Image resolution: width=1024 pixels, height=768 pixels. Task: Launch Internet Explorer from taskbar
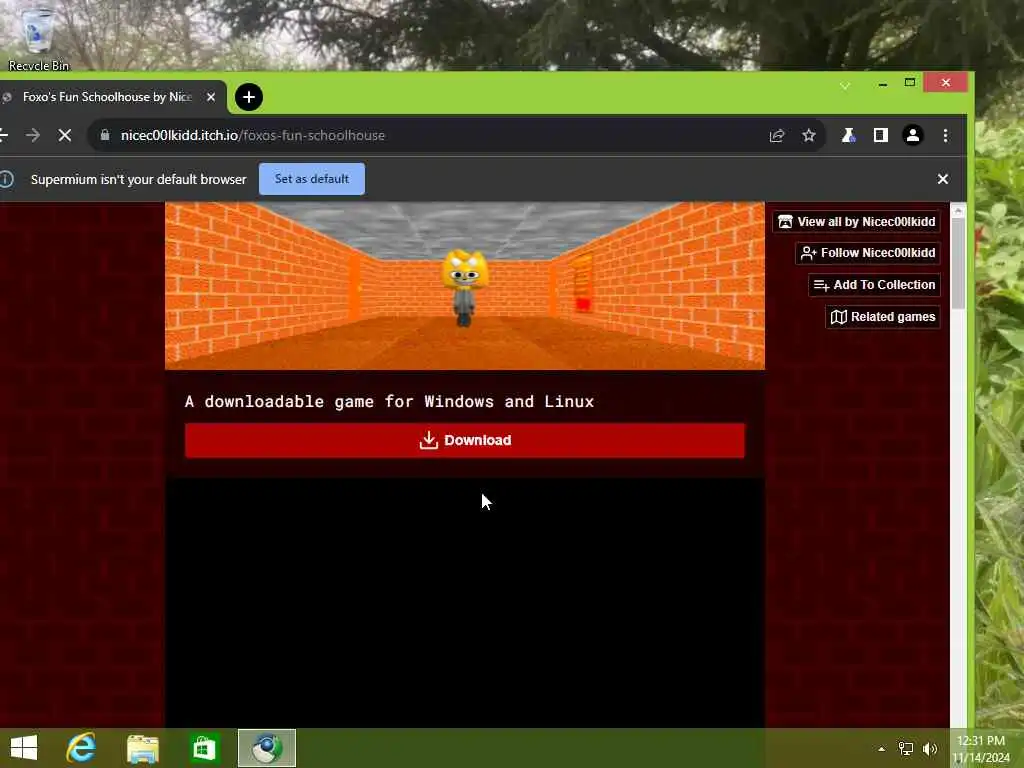81,748
